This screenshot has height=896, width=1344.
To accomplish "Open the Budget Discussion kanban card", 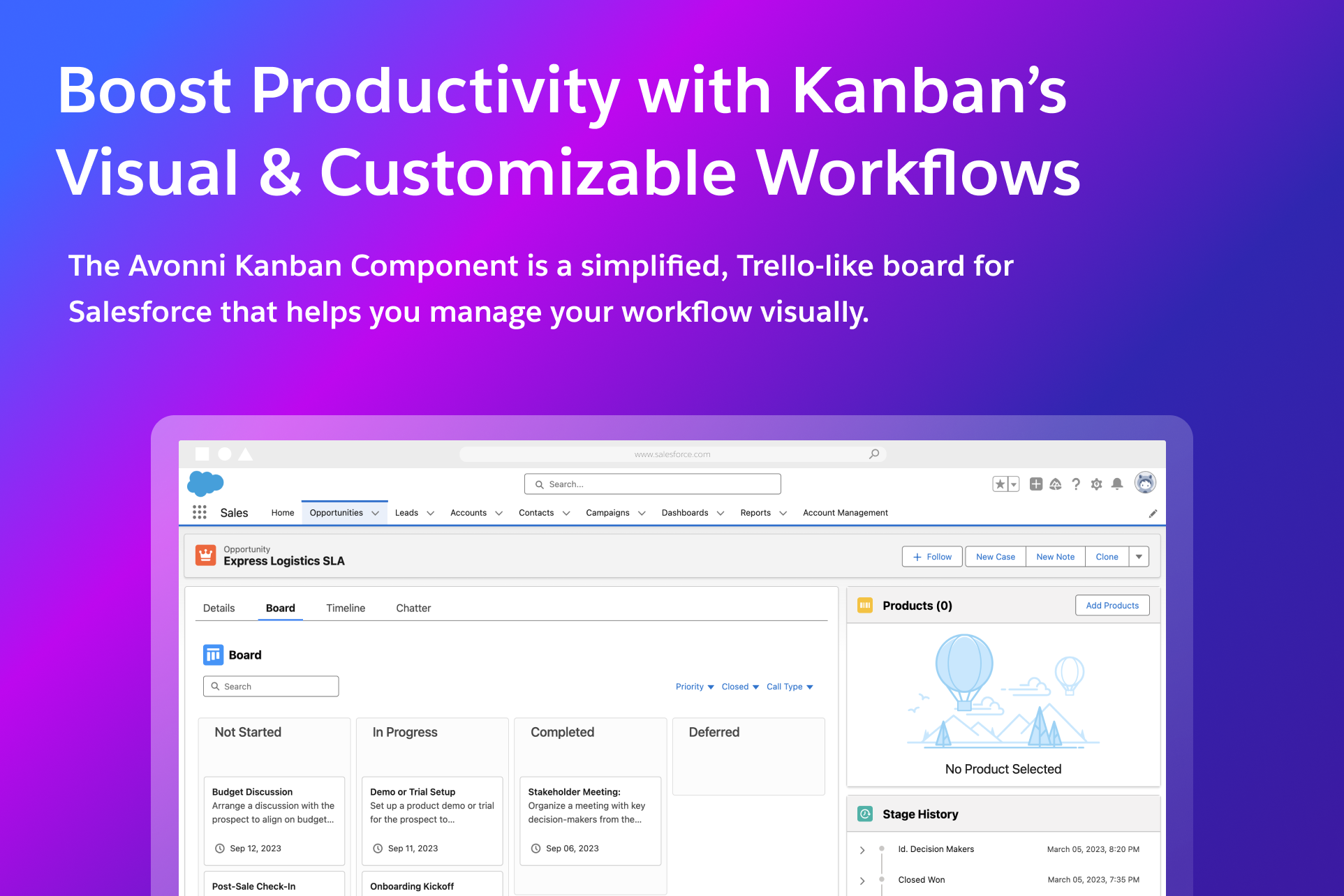I will pyautogui.click(x=274, y=819).
